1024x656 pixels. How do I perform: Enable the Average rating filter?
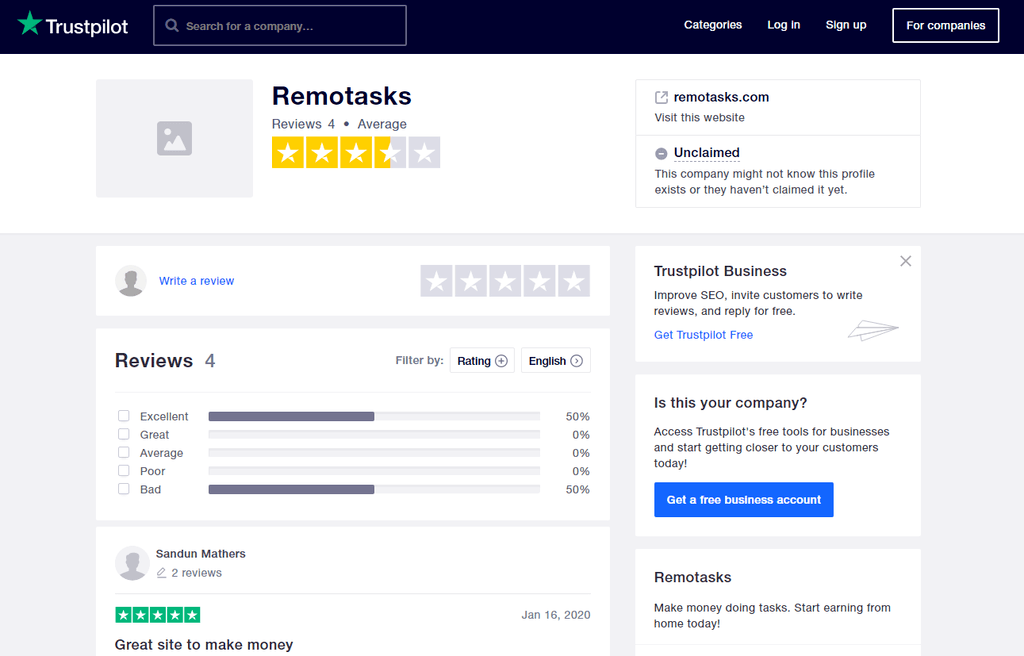pos(123,453)
